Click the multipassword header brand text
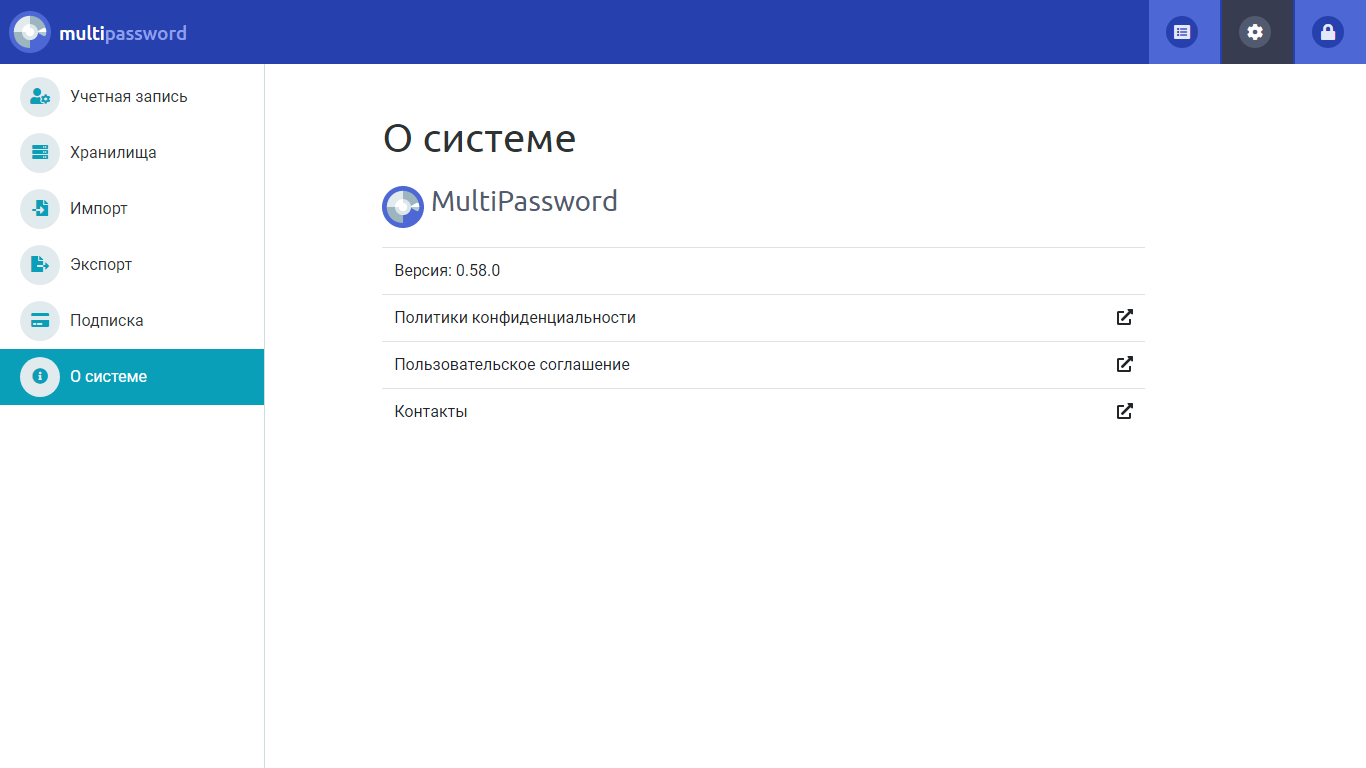The width and height of the screenshot is (1366, 768). 123,33
